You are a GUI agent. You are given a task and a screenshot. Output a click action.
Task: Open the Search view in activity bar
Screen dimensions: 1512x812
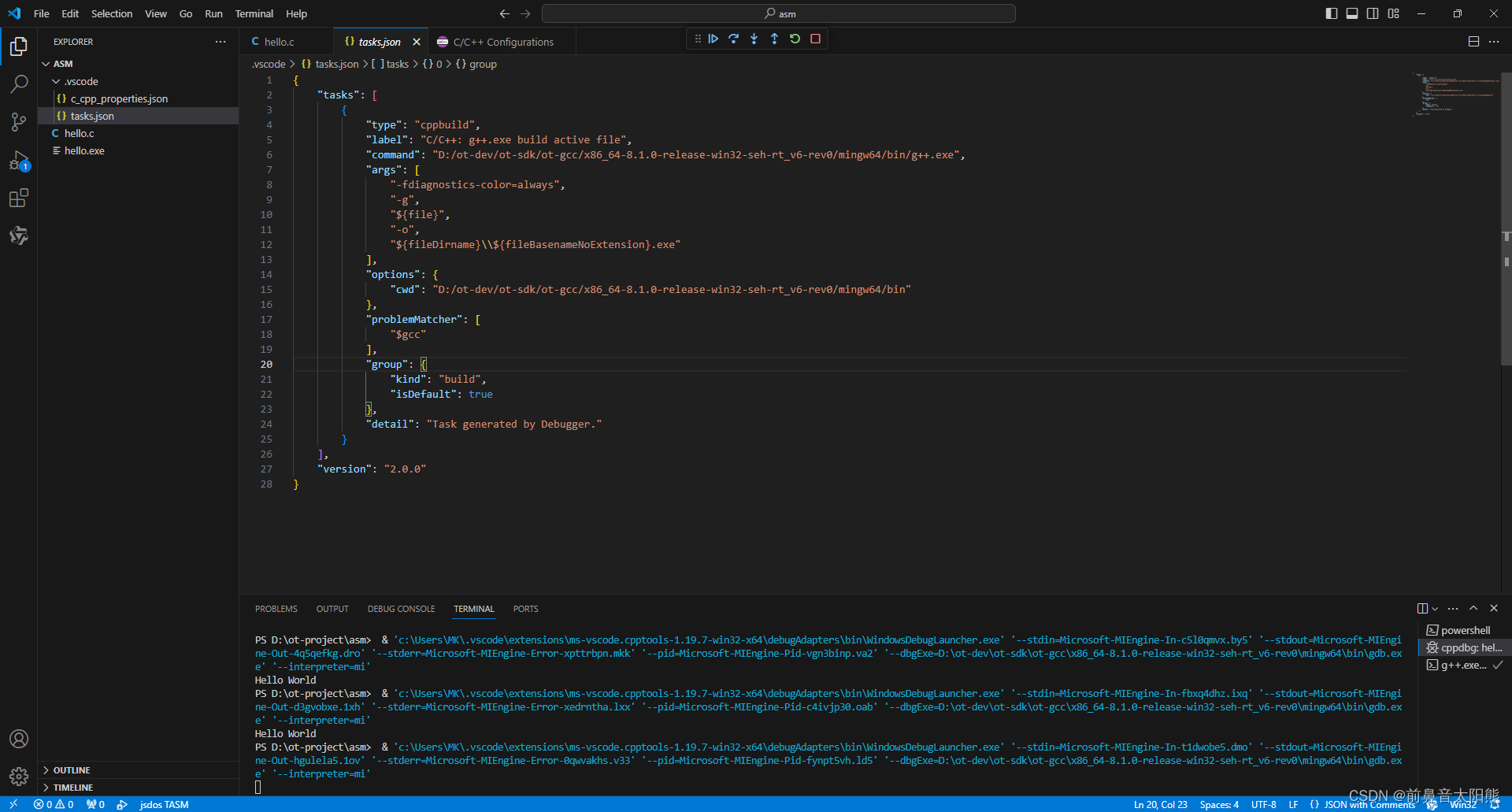(19, 84)
